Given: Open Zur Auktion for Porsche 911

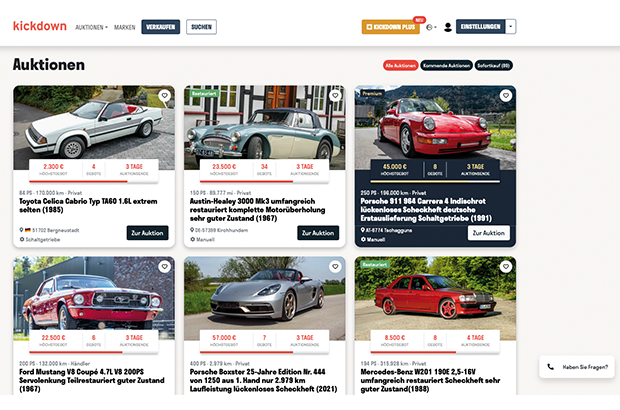Looking at the screenshot, I should click(x=489, y=233).
